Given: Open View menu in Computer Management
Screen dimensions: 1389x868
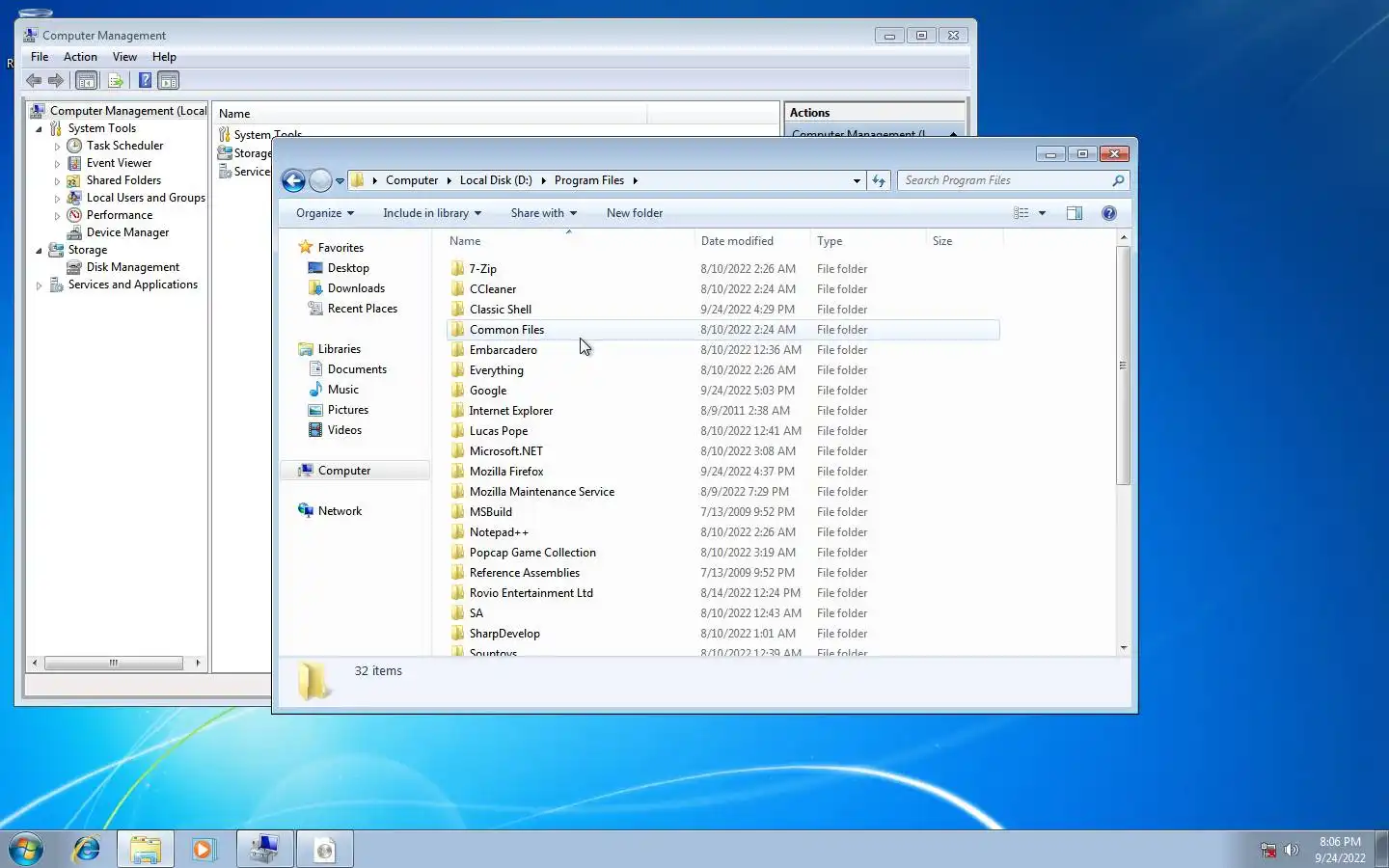Looking at the screenshot, I should tap(124, 57).
